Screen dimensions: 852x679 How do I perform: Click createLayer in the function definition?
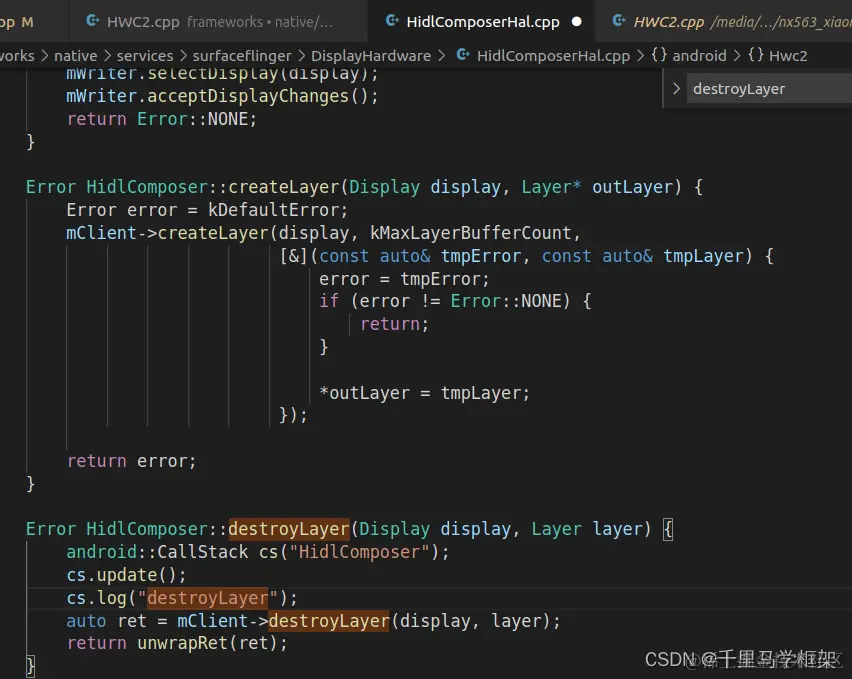pos(284,187)
